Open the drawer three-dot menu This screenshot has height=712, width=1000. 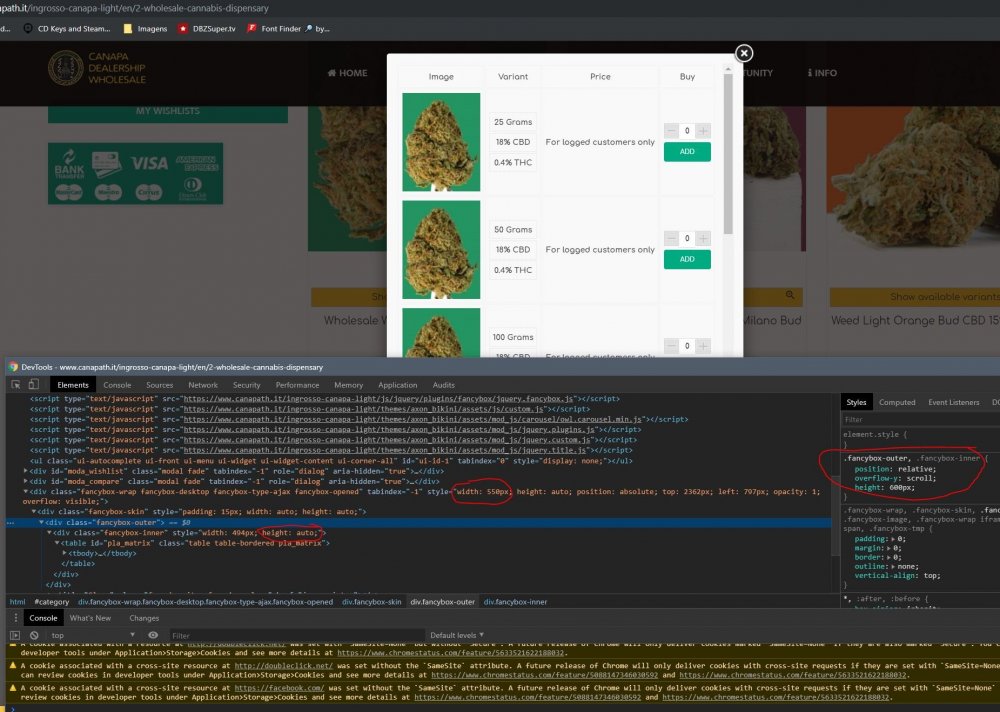click(x=15, y=618)
